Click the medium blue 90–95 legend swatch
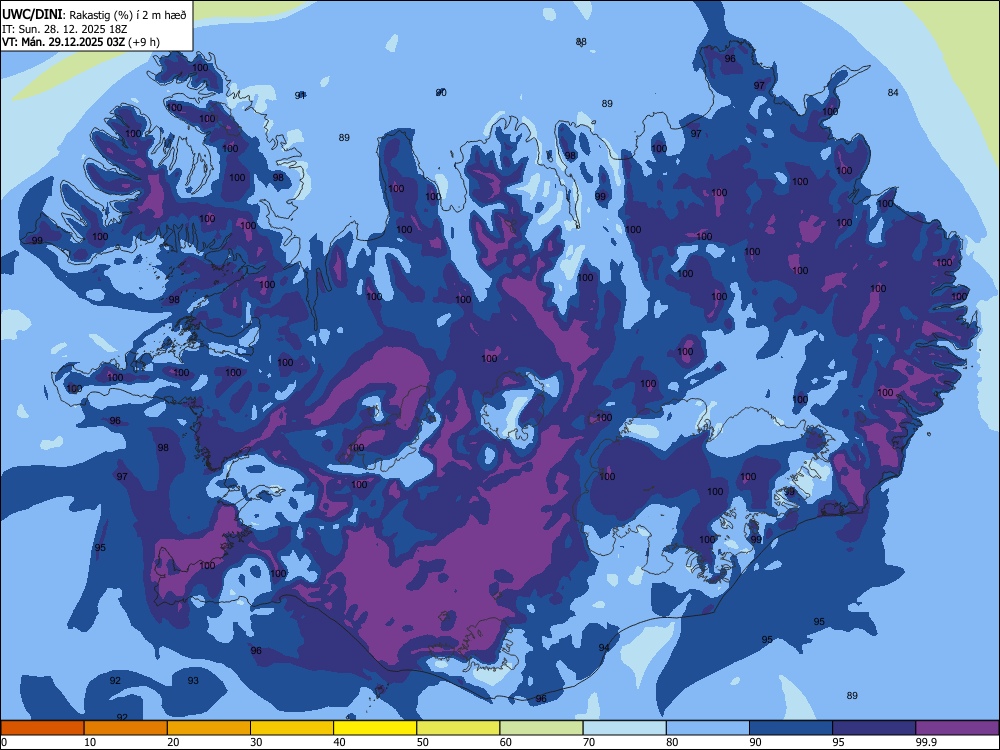Image resolution: width=1000 pixels, height=750 pixels. tap(791, 728)
